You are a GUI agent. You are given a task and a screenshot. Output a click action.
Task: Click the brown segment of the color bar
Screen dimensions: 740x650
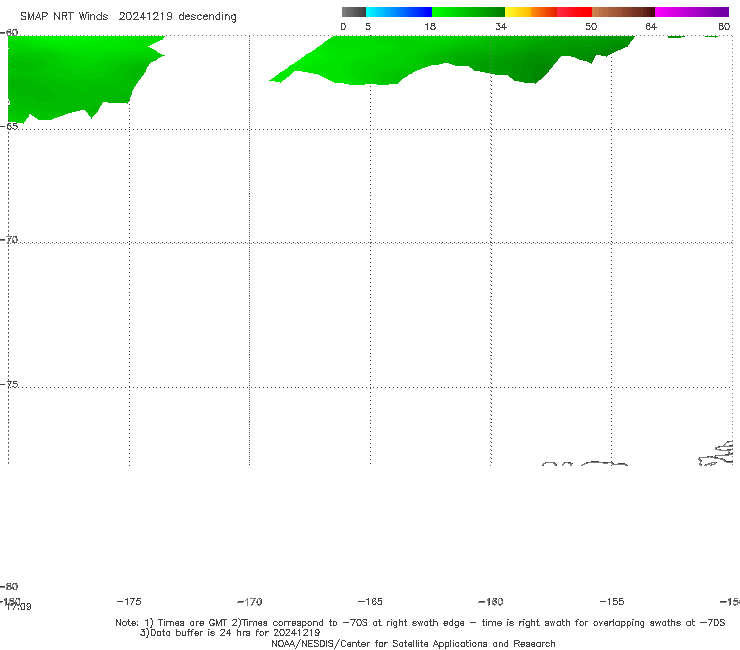pyautogui.click(x=623, y=12)
